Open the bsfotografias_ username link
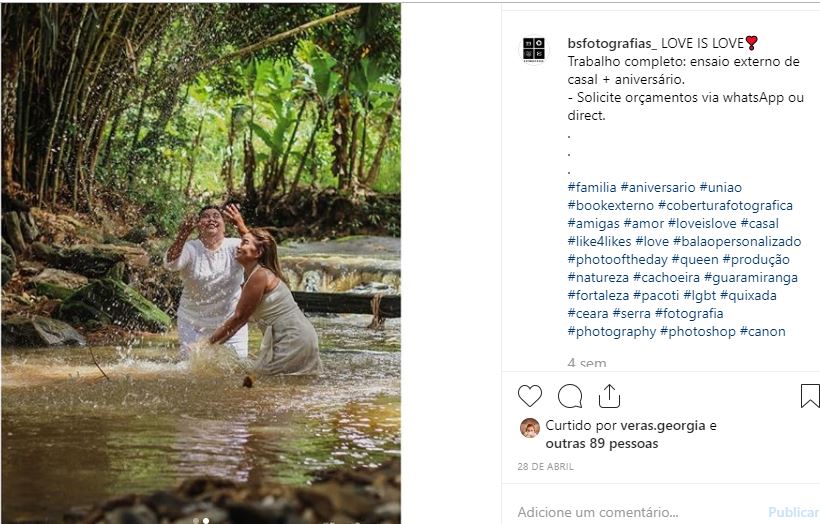The width and height of the screenshot is (820, 524). [611, 43]
